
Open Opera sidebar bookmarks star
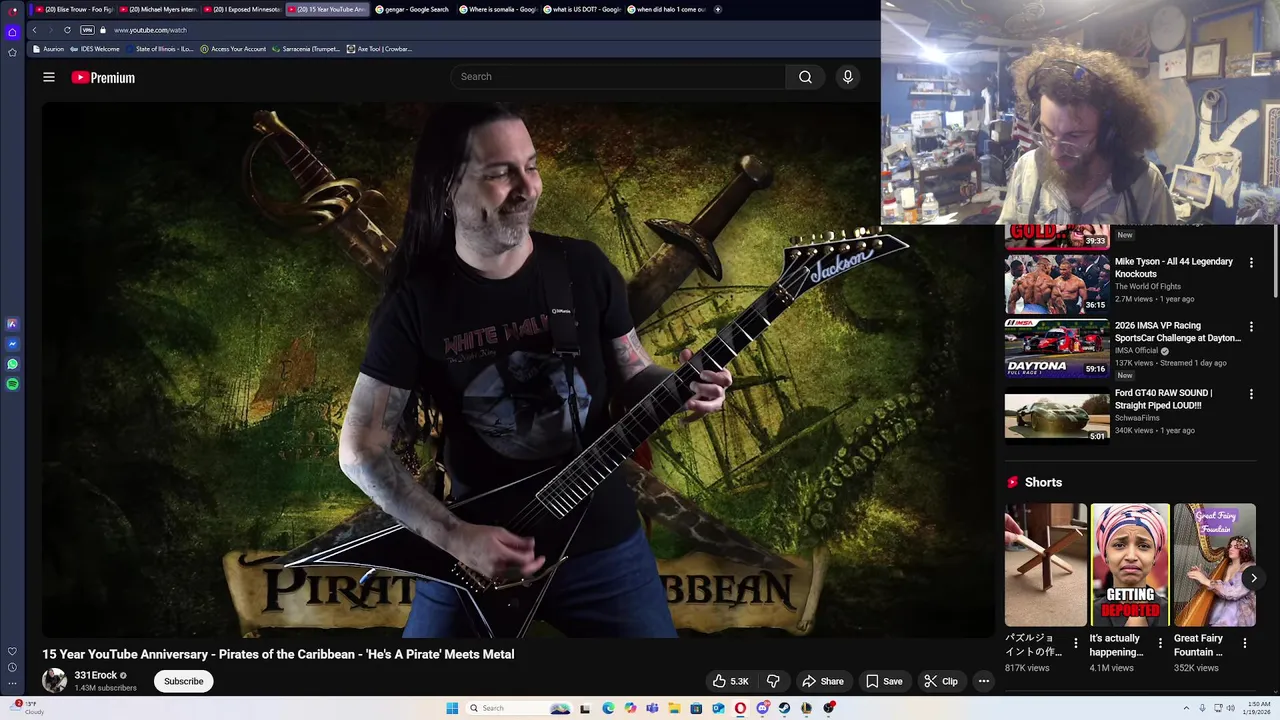point(12,52)
